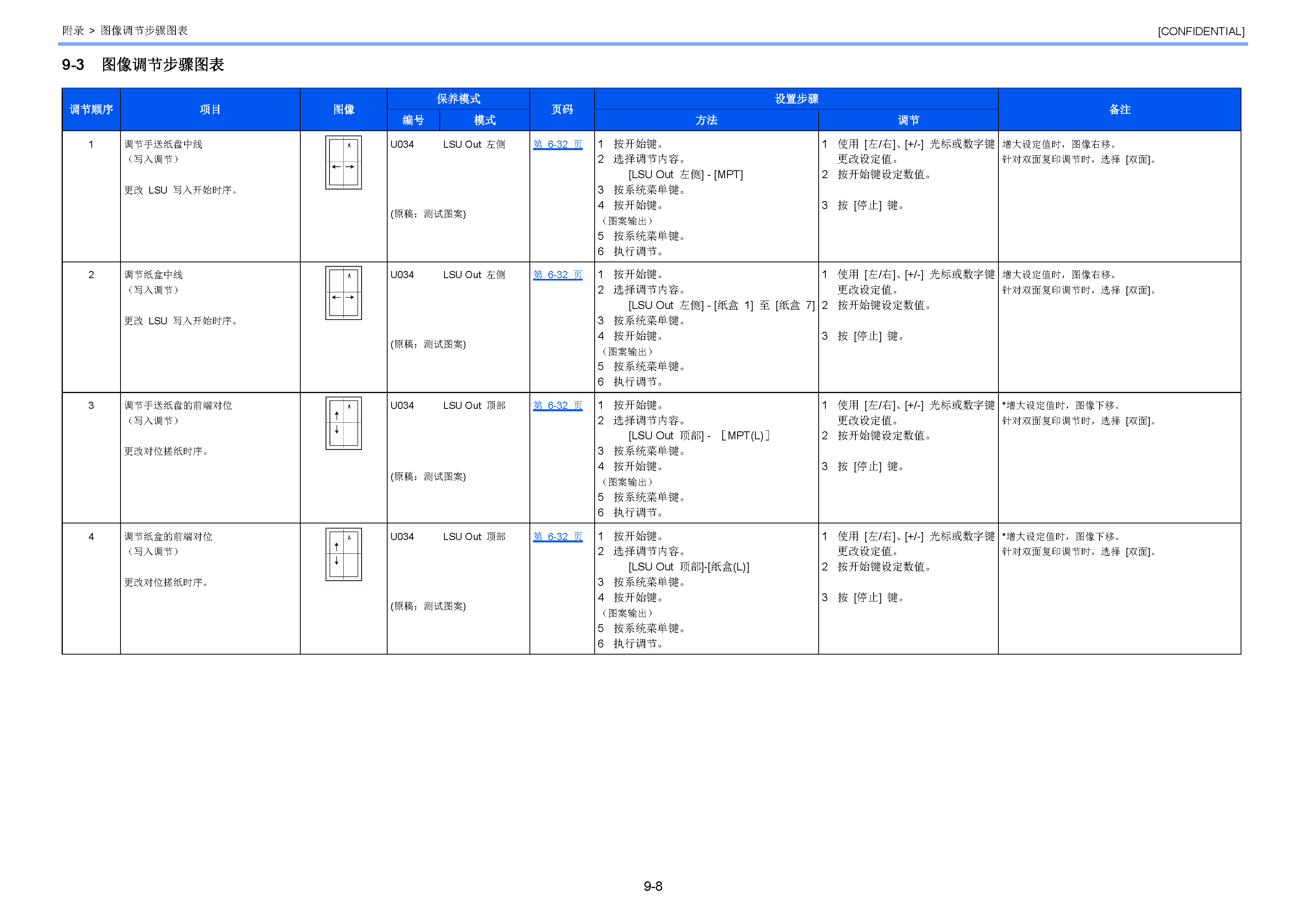Select the 设置步骤 header cell
This screenshot has height=924, width=1307.
coord(797,99)
